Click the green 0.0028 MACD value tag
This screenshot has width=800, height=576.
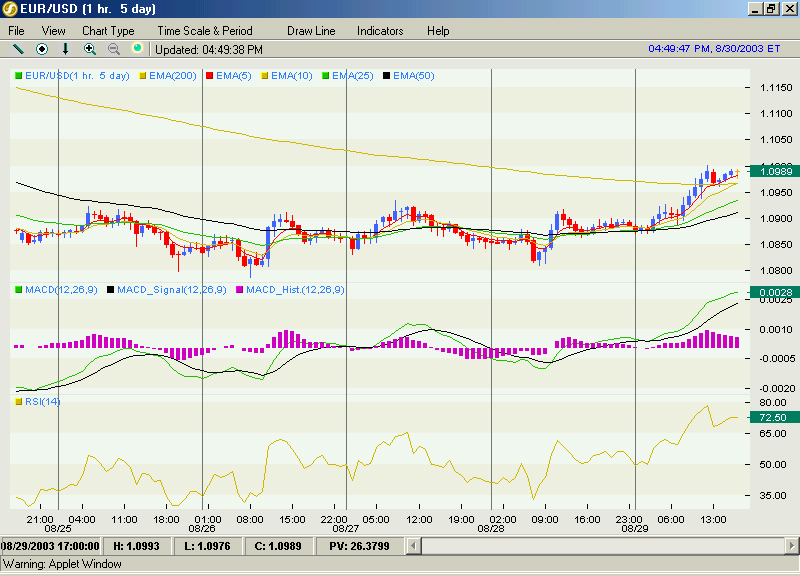click(x=773, y=292)
